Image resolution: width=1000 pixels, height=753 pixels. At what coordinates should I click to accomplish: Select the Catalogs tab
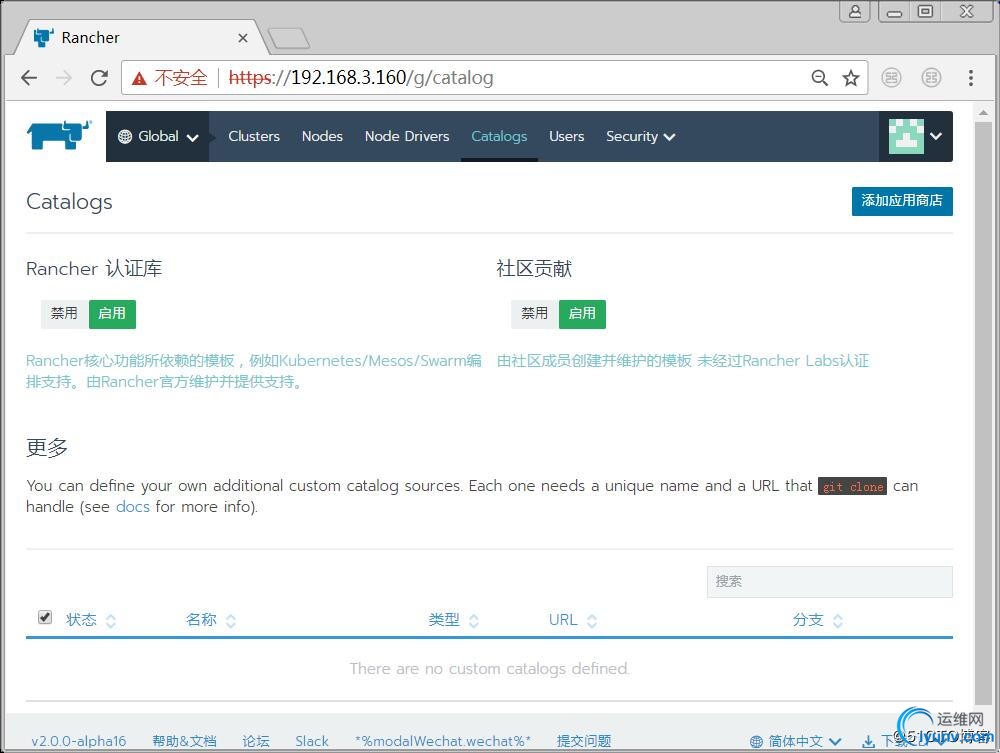[499, 136]
